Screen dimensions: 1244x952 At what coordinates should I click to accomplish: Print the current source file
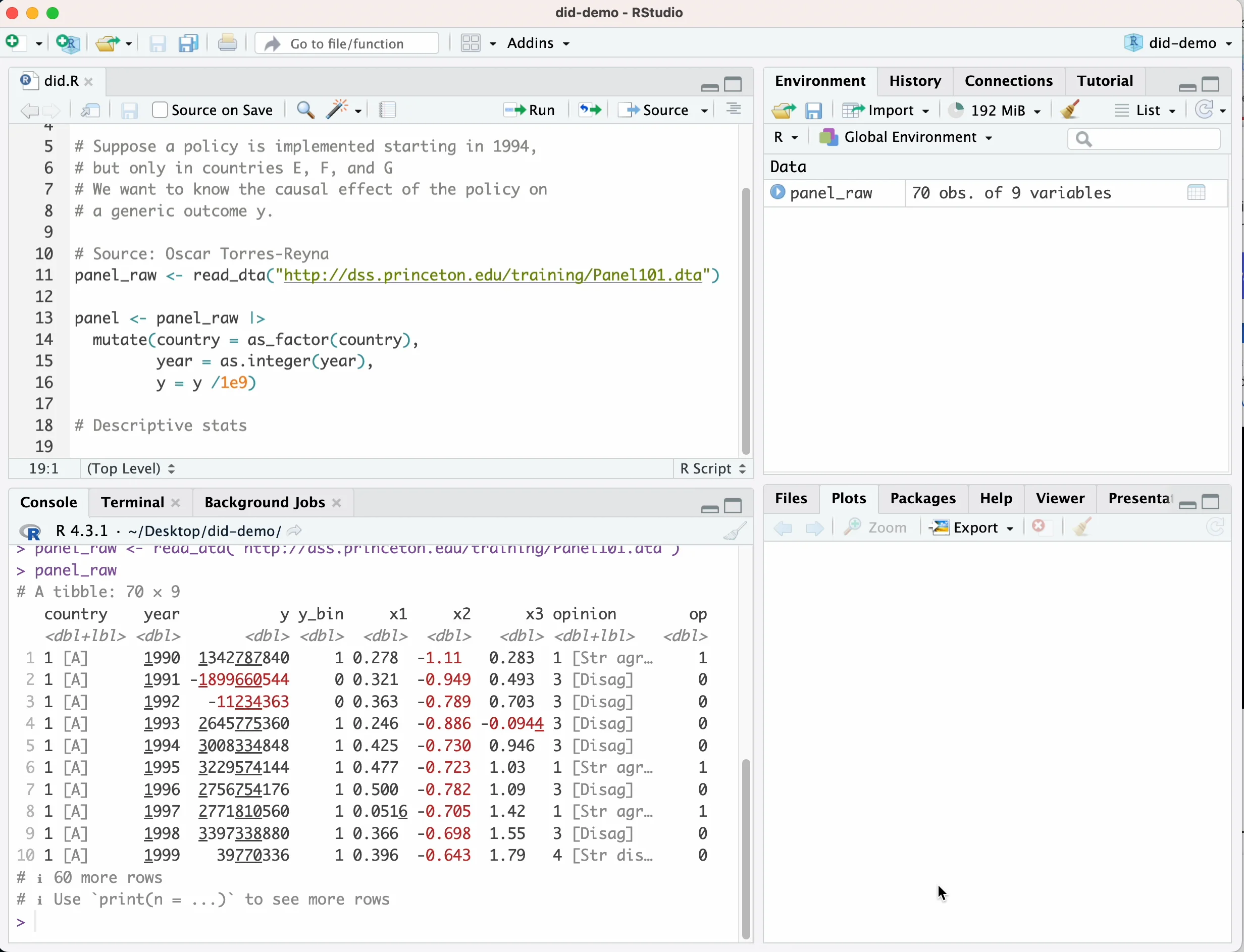pyautogui.click(x=228, y=43)
